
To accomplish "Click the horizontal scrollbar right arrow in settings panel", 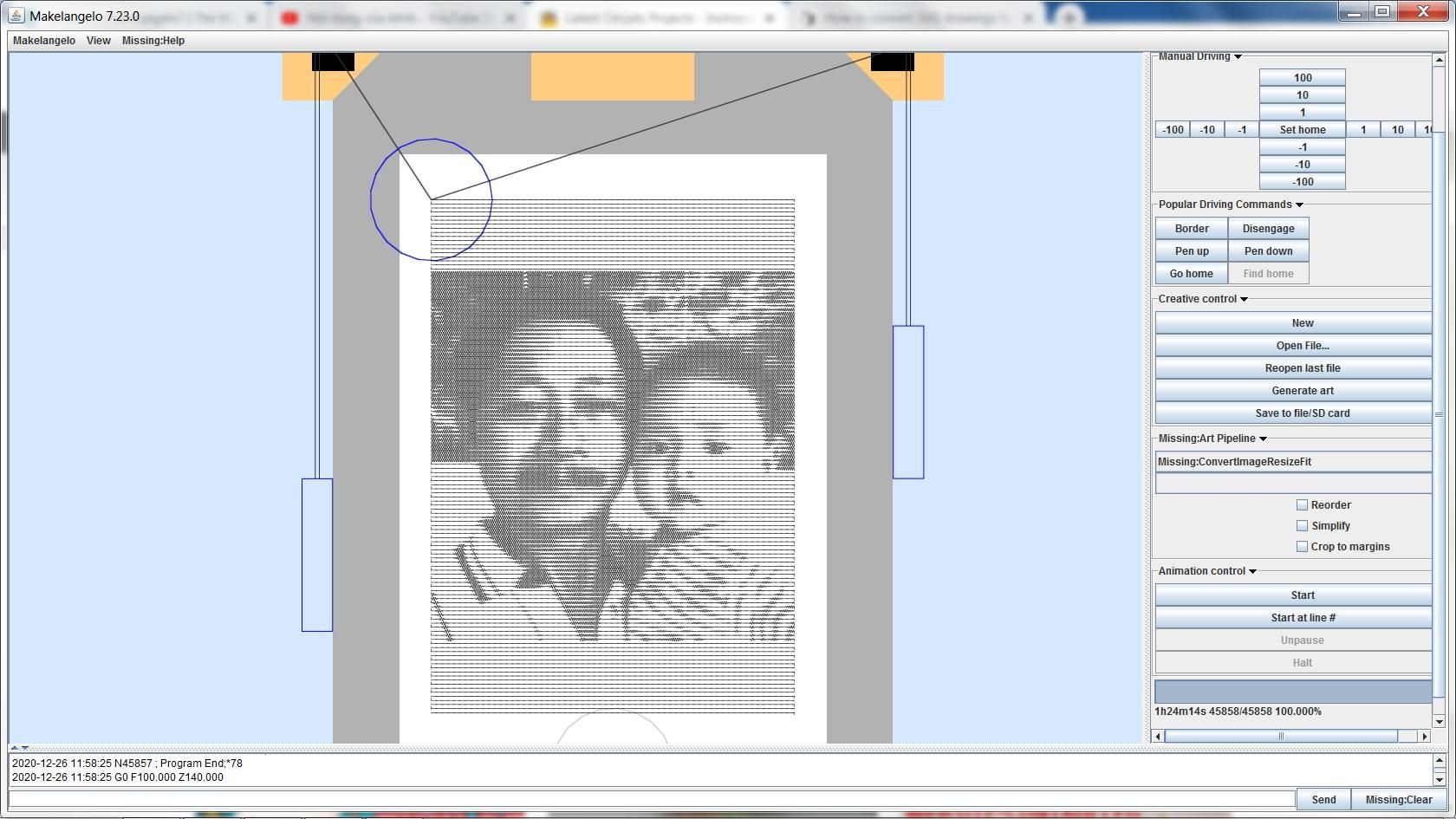I will [x=1424, y=736].
